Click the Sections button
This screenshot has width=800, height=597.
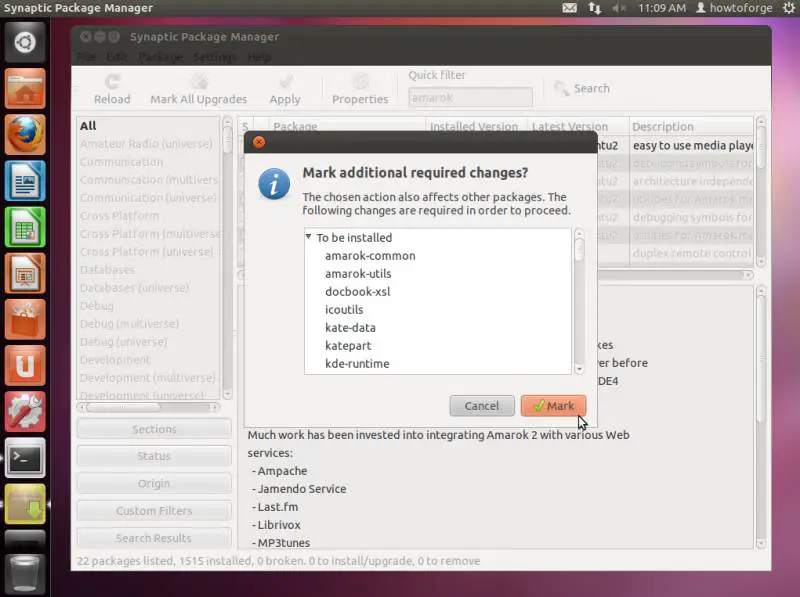pos(154,429)
